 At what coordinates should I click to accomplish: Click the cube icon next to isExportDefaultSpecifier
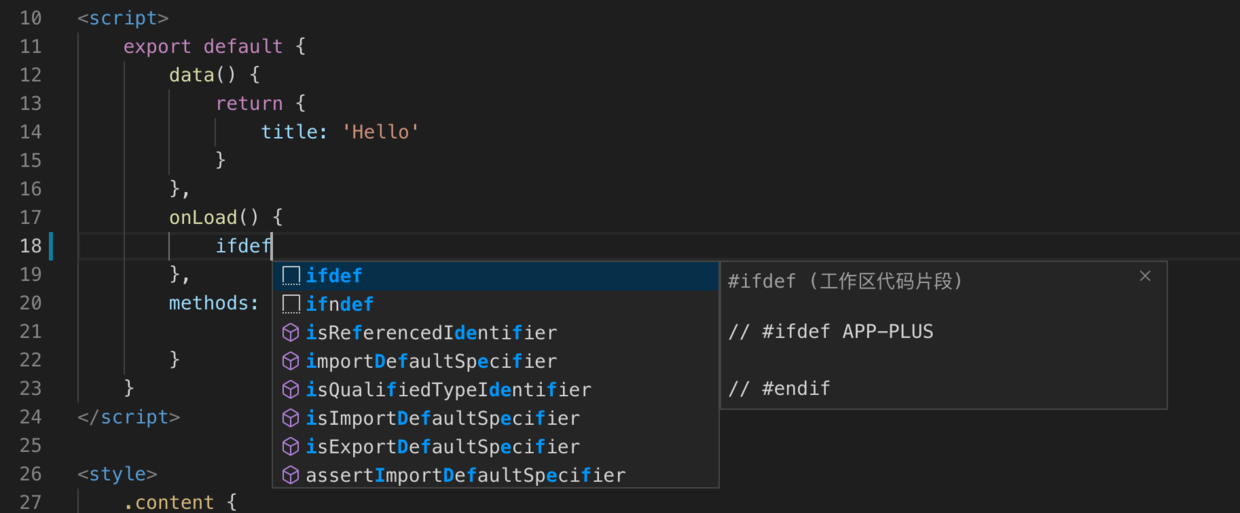pos(291,446)
